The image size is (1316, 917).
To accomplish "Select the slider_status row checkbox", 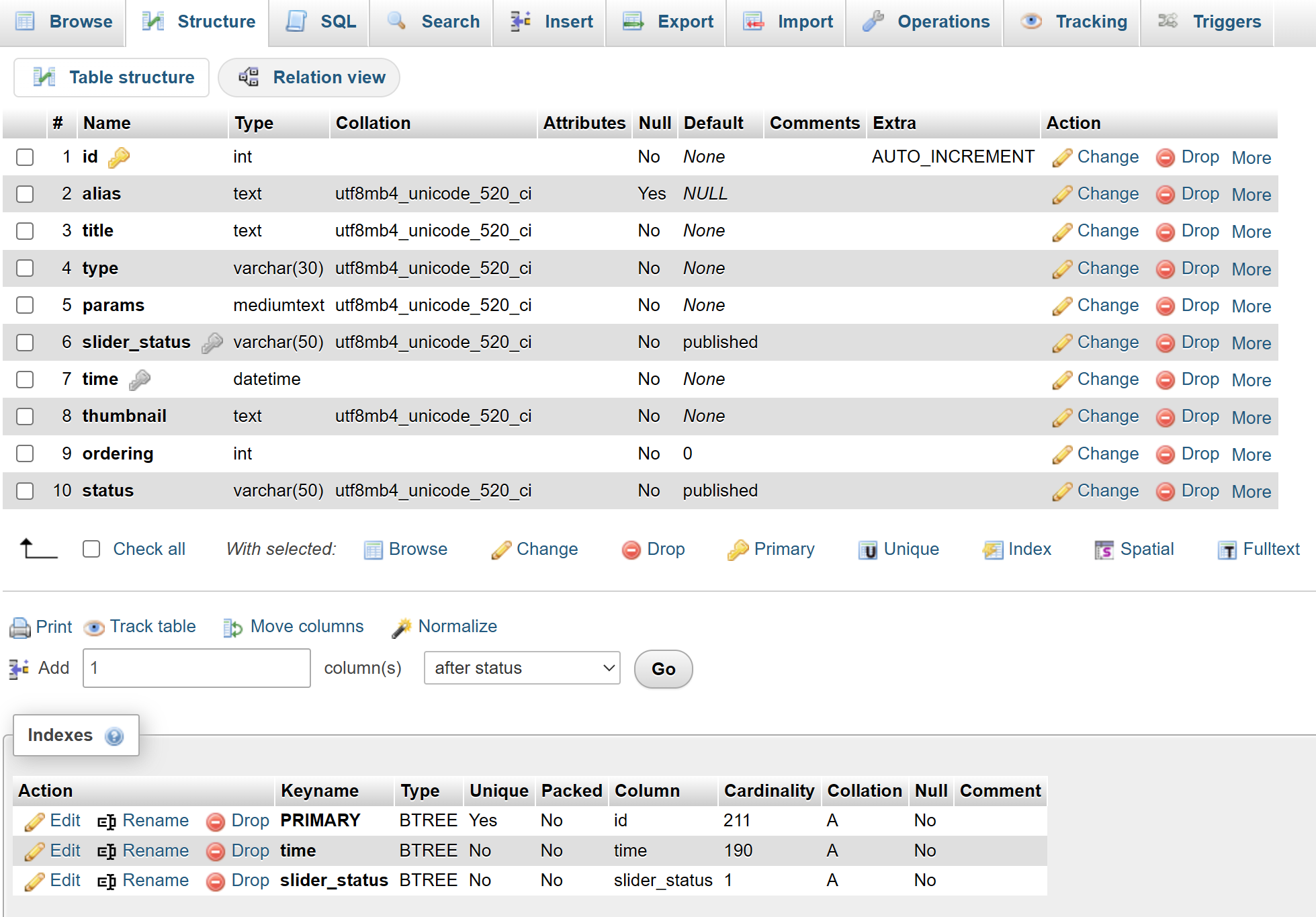I will click(x=25, y=343).
